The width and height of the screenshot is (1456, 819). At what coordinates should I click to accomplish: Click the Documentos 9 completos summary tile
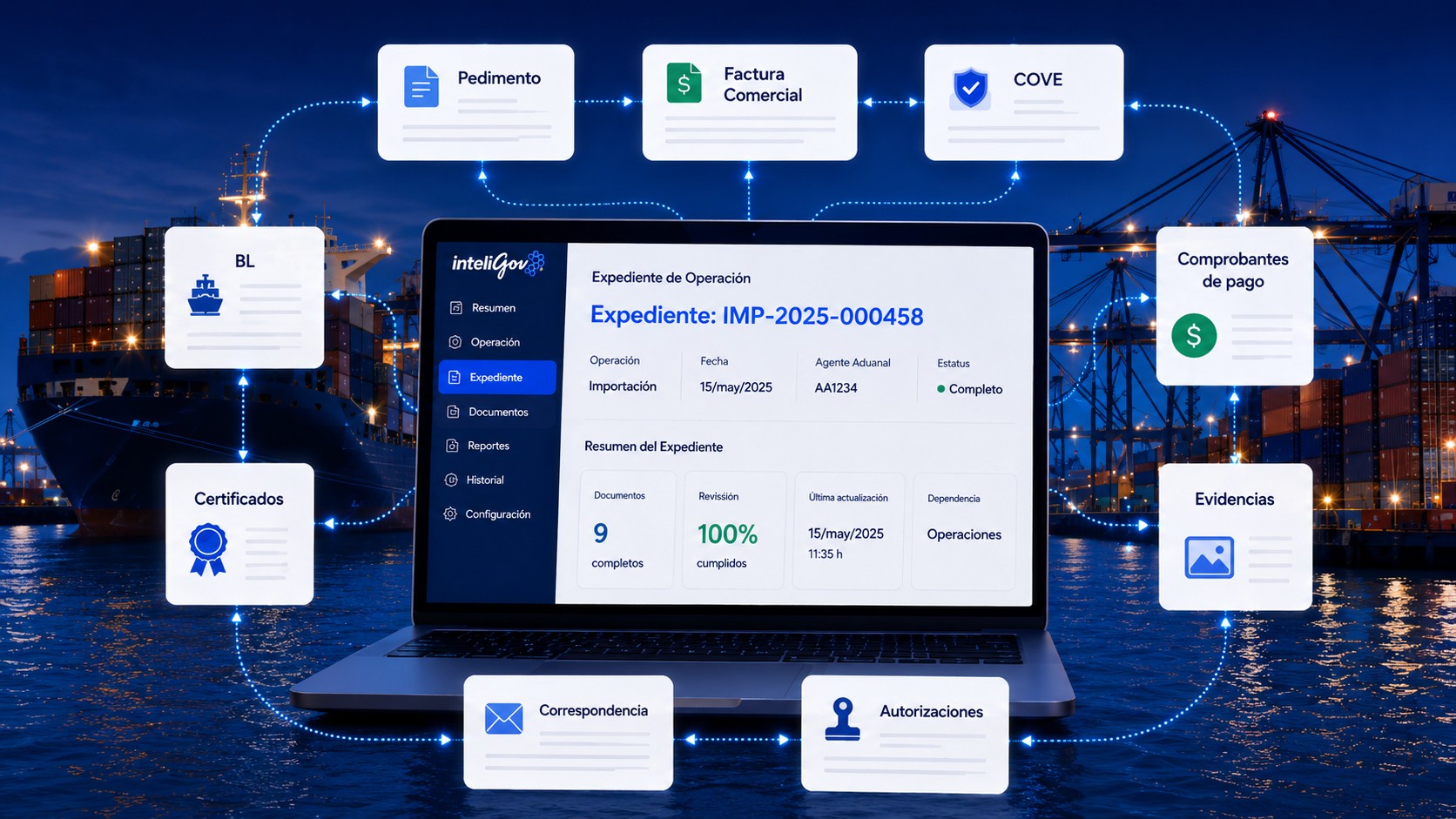[627, 530]
